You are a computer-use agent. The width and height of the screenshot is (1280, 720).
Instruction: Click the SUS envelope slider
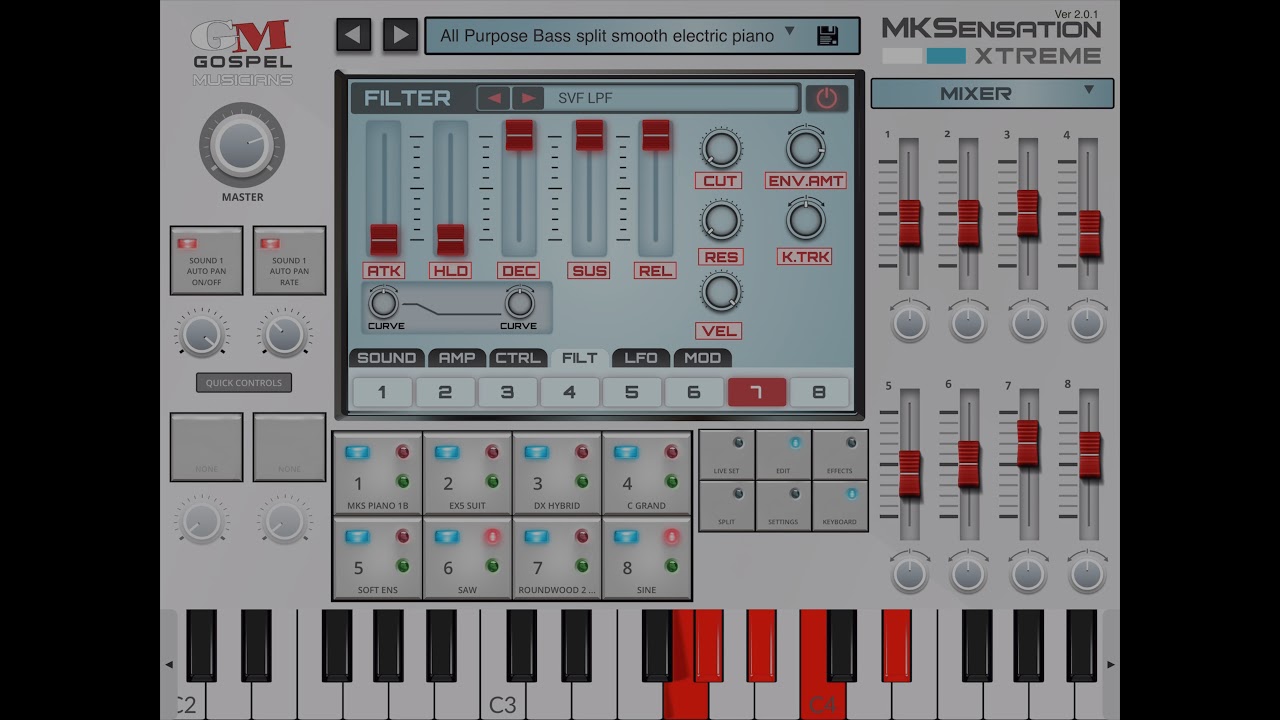coord(589,135)
